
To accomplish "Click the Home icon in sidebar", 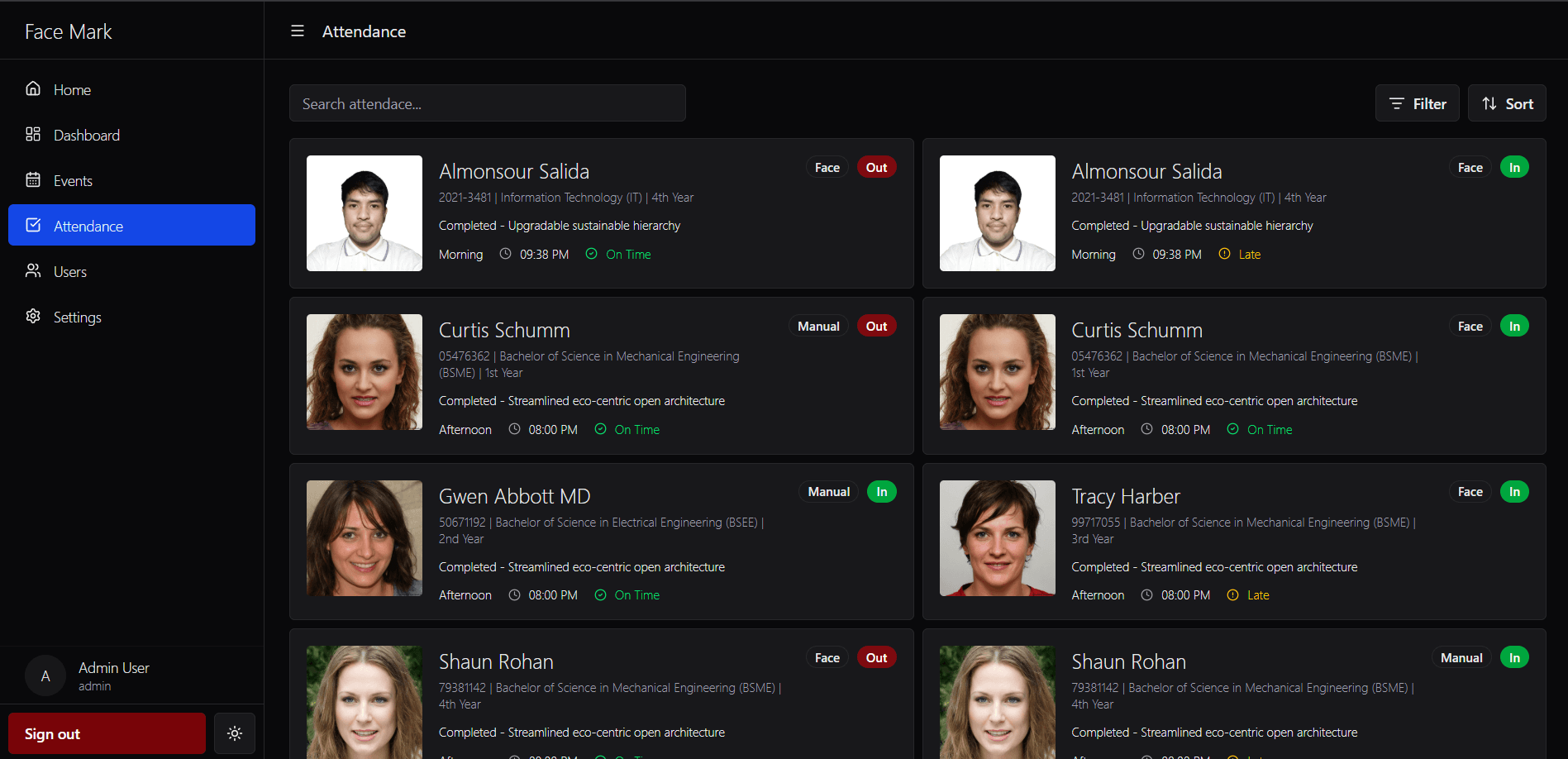I will click(33, 88).
